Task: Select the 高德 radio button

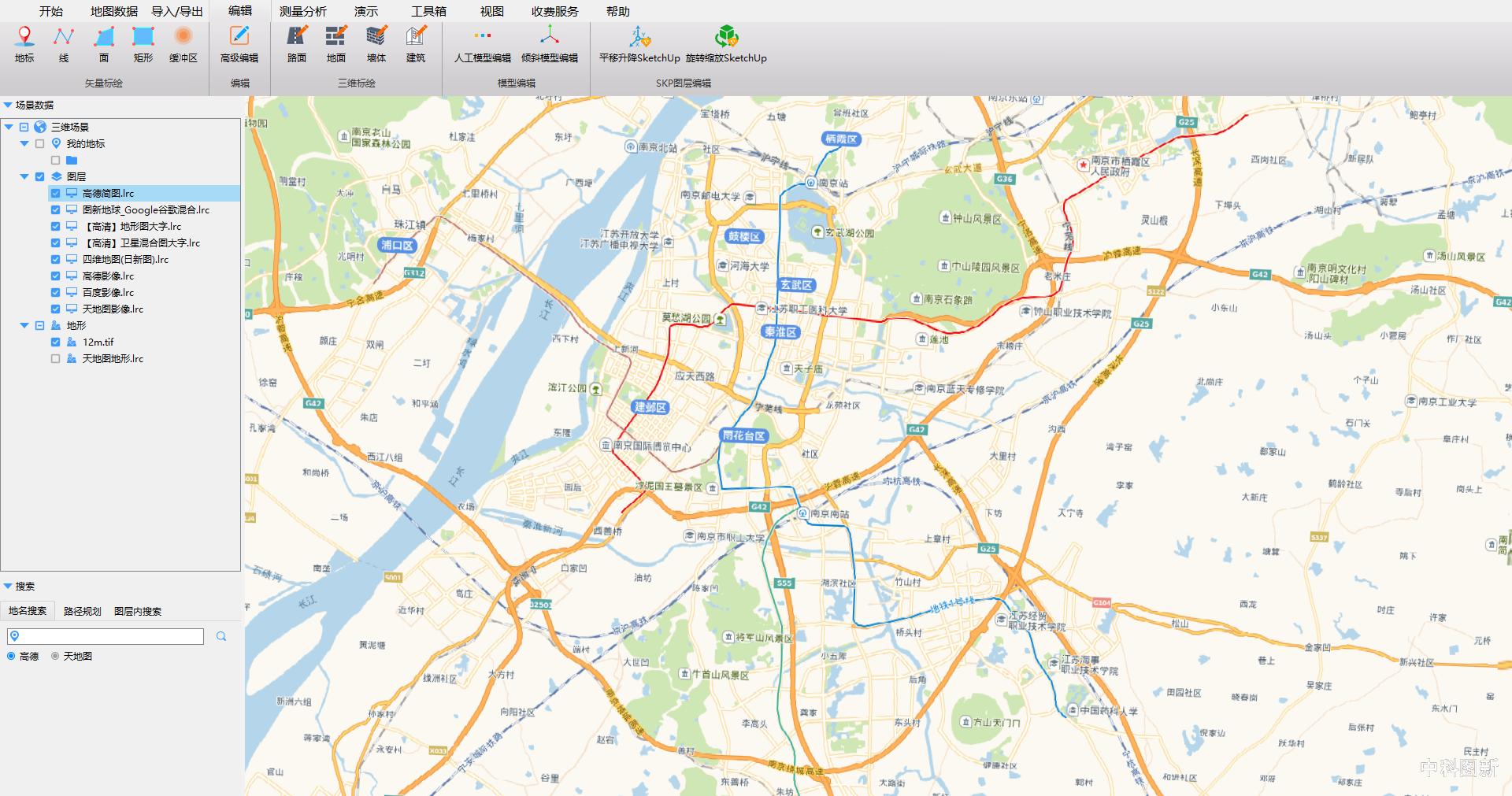Action: click(11, 656)
